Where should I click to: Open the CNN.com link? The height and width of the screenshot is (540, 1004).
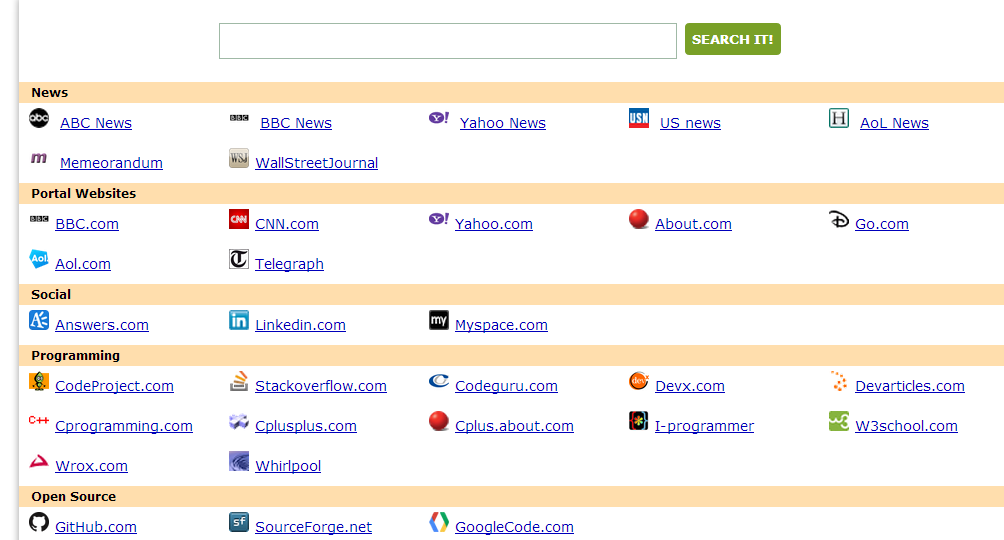287,224
